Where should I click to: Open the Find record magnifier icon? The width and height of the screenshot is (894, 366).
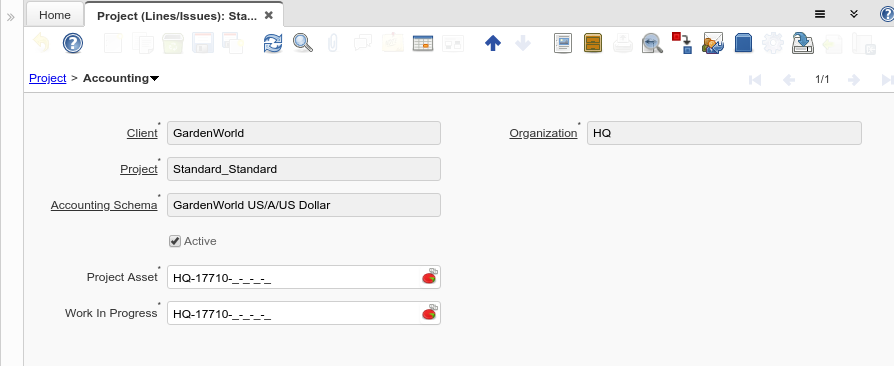303,43
